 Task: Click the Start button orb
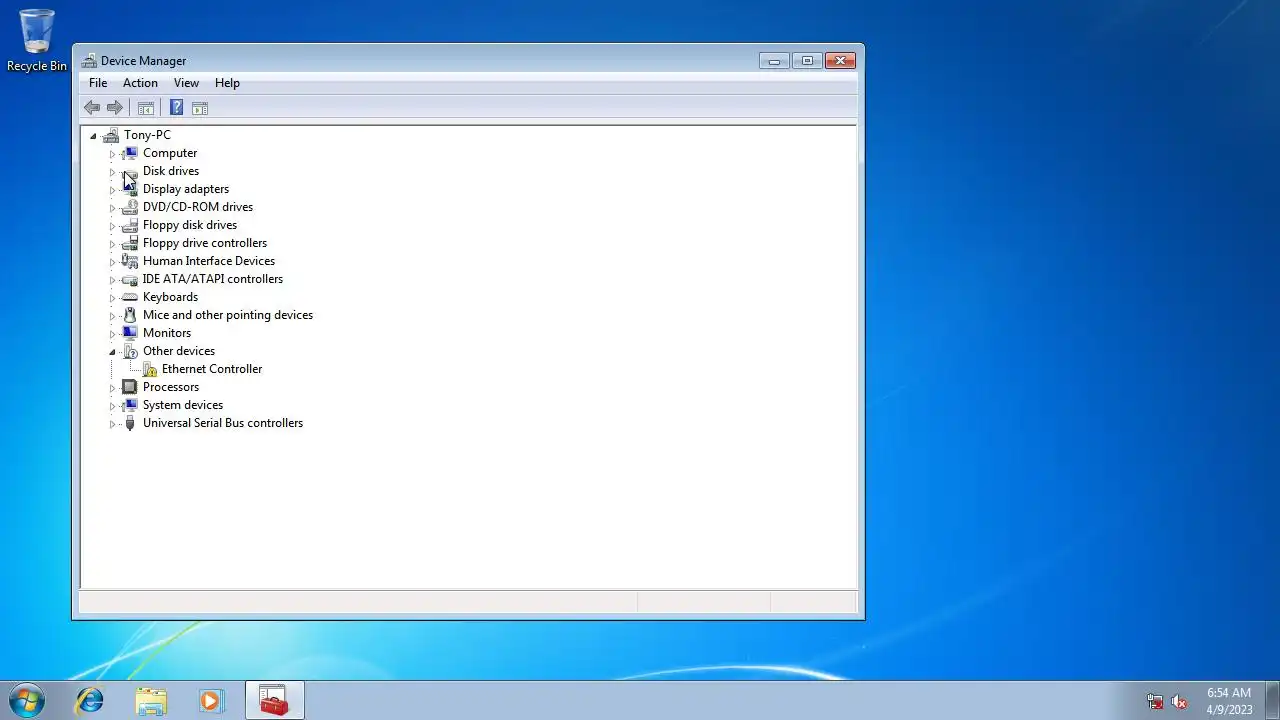(x=27, y=700)
